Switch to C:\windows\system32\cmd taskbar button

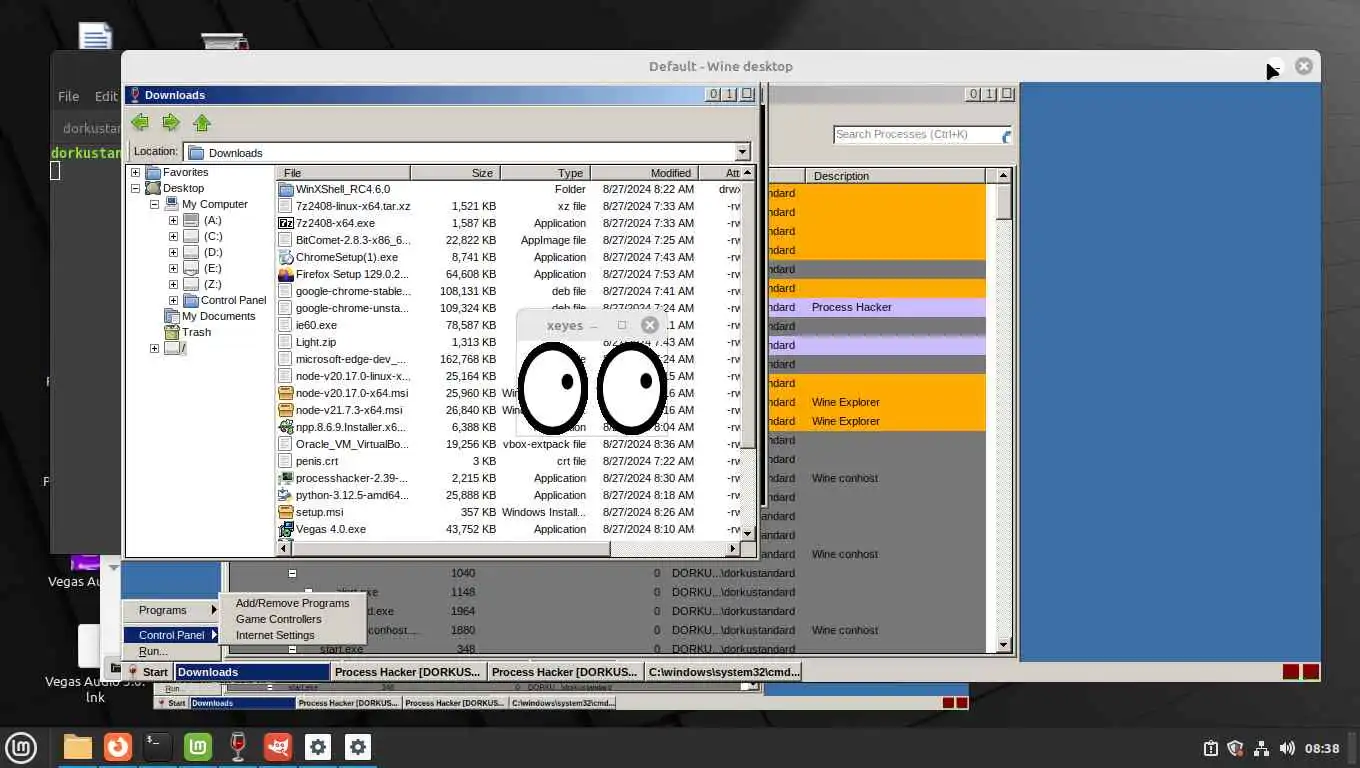pyautogui.click(x=723, y=672)
